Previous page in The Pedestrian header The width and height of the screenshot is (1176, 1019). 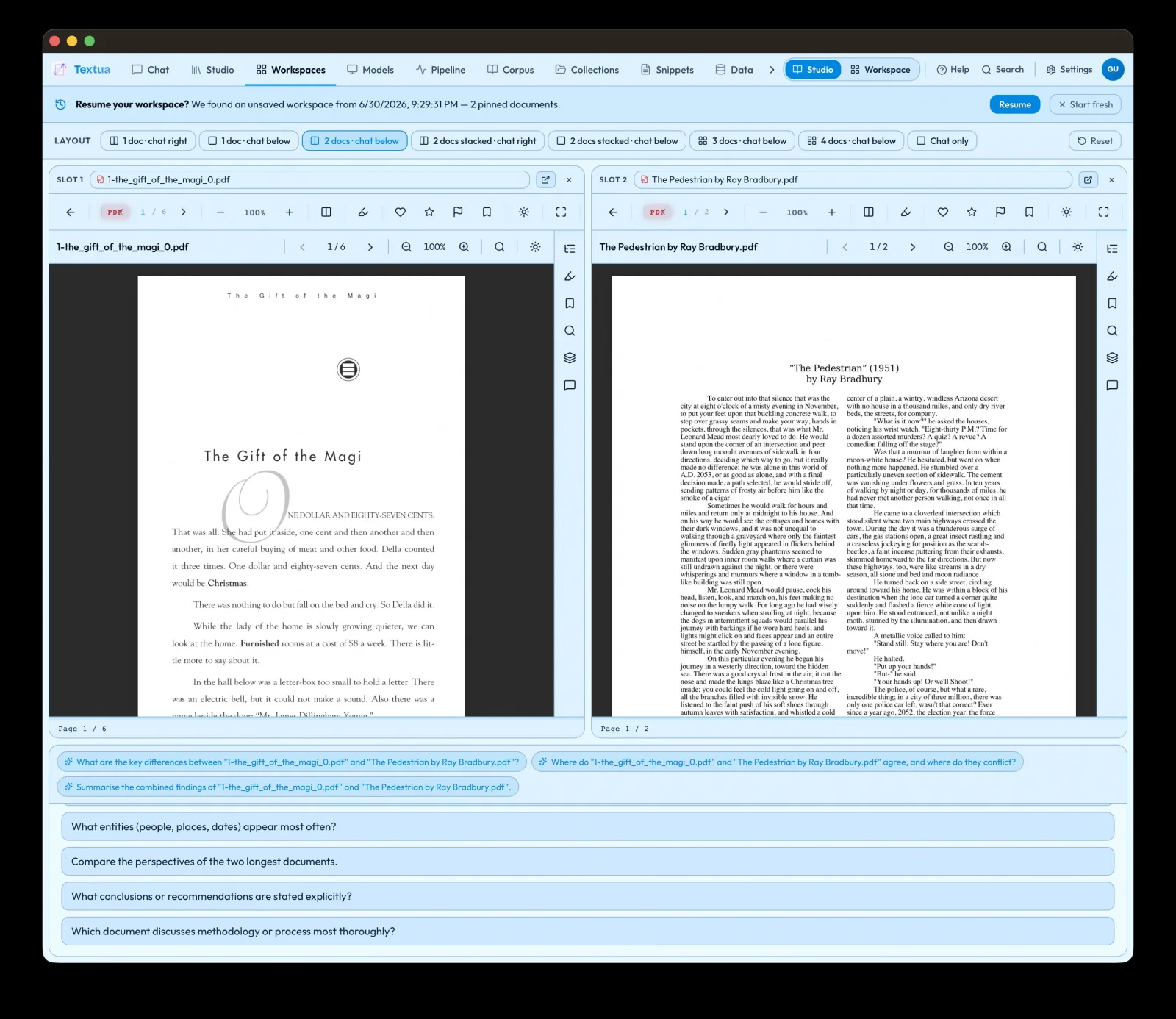(x=845, y=247)
